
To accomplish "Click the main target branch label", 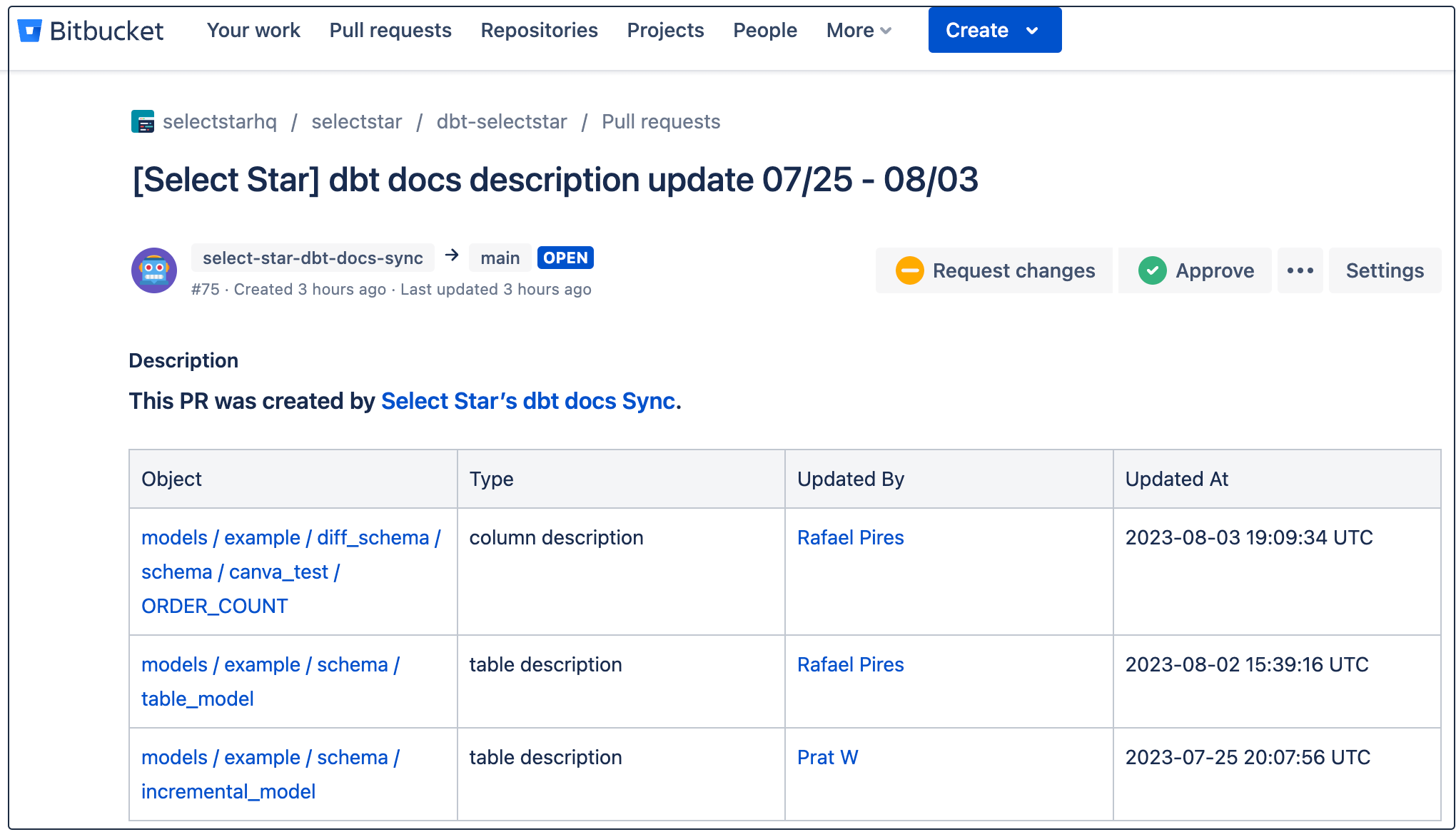I will 500,258.
